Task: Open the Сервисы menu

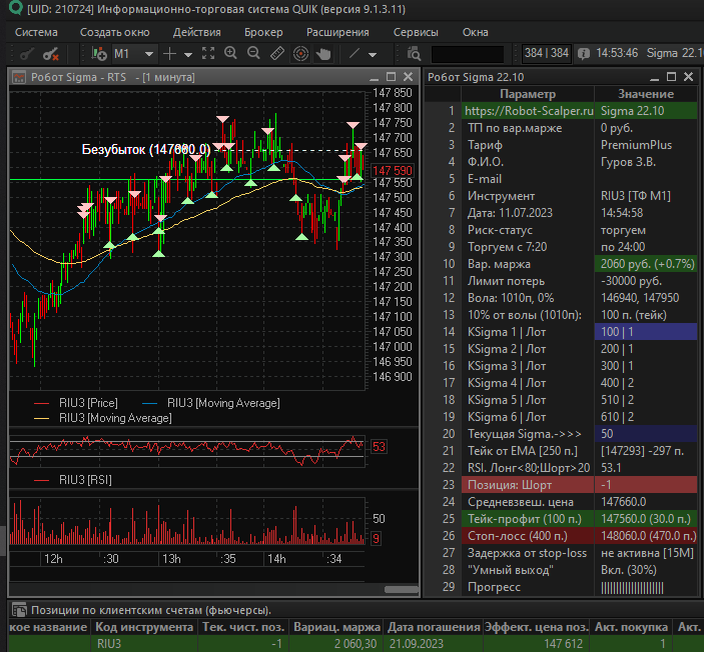Action: coord(416,32)
